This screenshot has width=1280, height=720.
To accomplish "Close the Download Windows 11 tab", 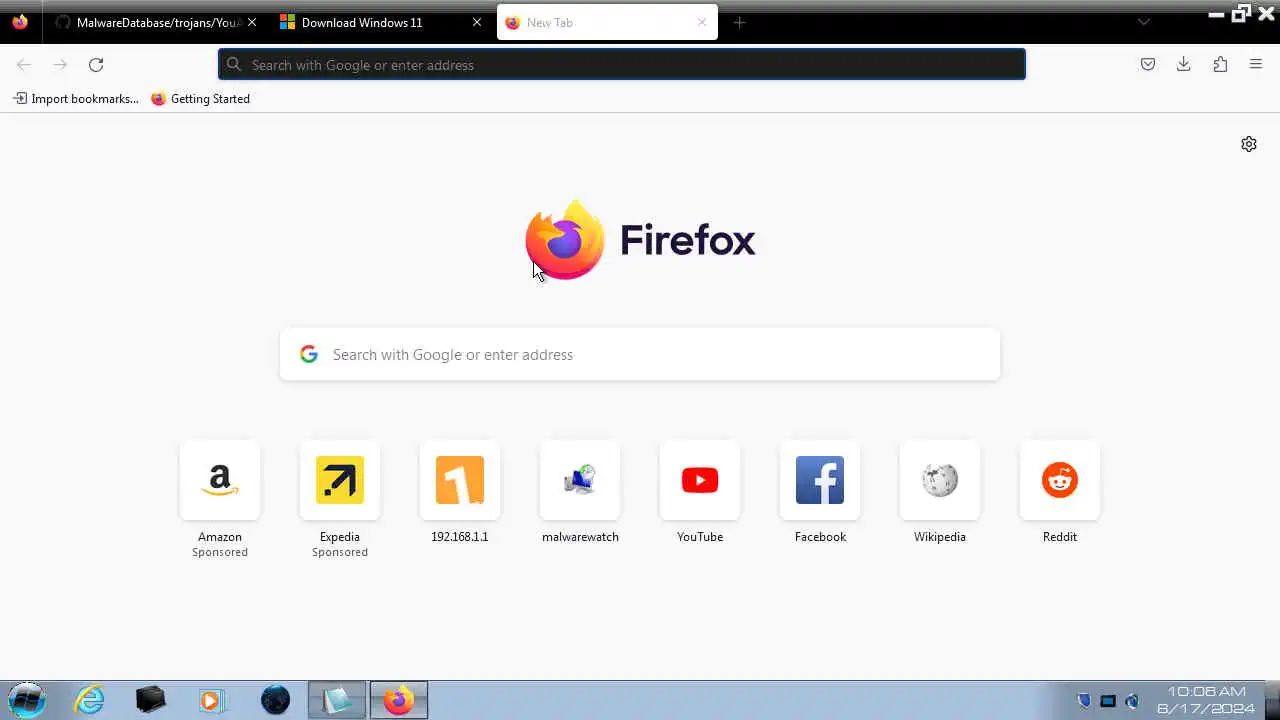I will tap(477, 22).
